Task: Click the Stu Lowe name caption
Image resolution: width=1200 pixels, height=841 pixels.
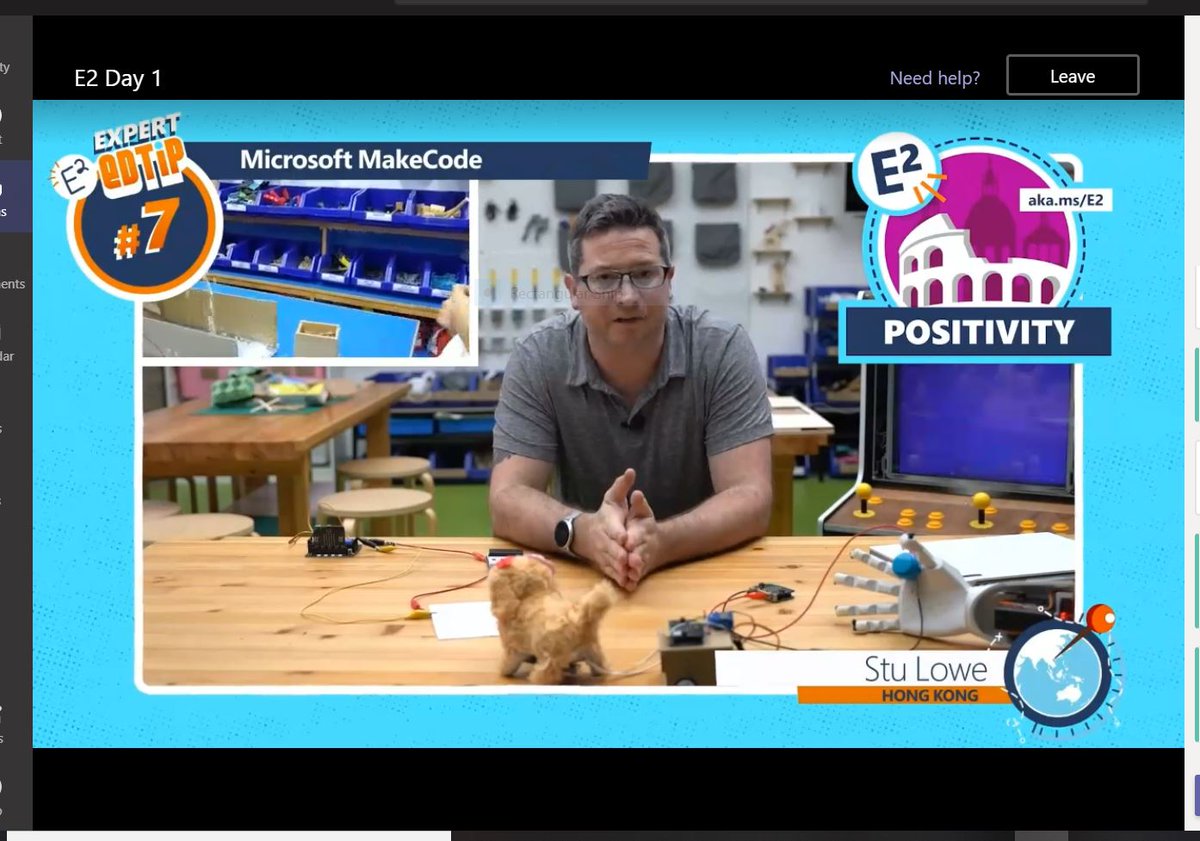Action: click(x=926, y=669)
